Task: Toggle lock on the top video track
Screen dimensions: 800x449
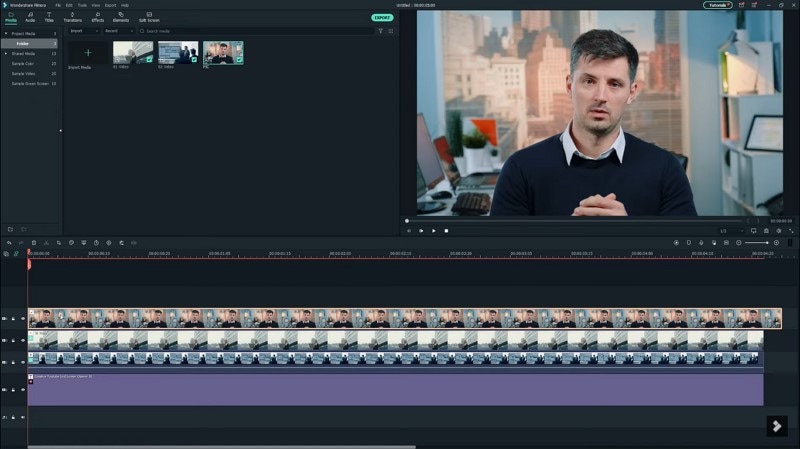Action: pos(13,318)
